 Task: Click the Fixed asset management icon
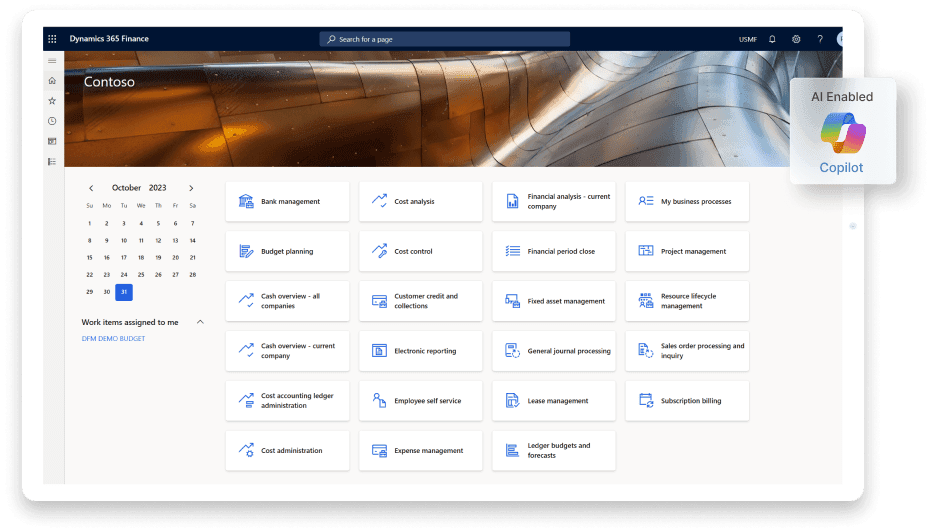512,301
